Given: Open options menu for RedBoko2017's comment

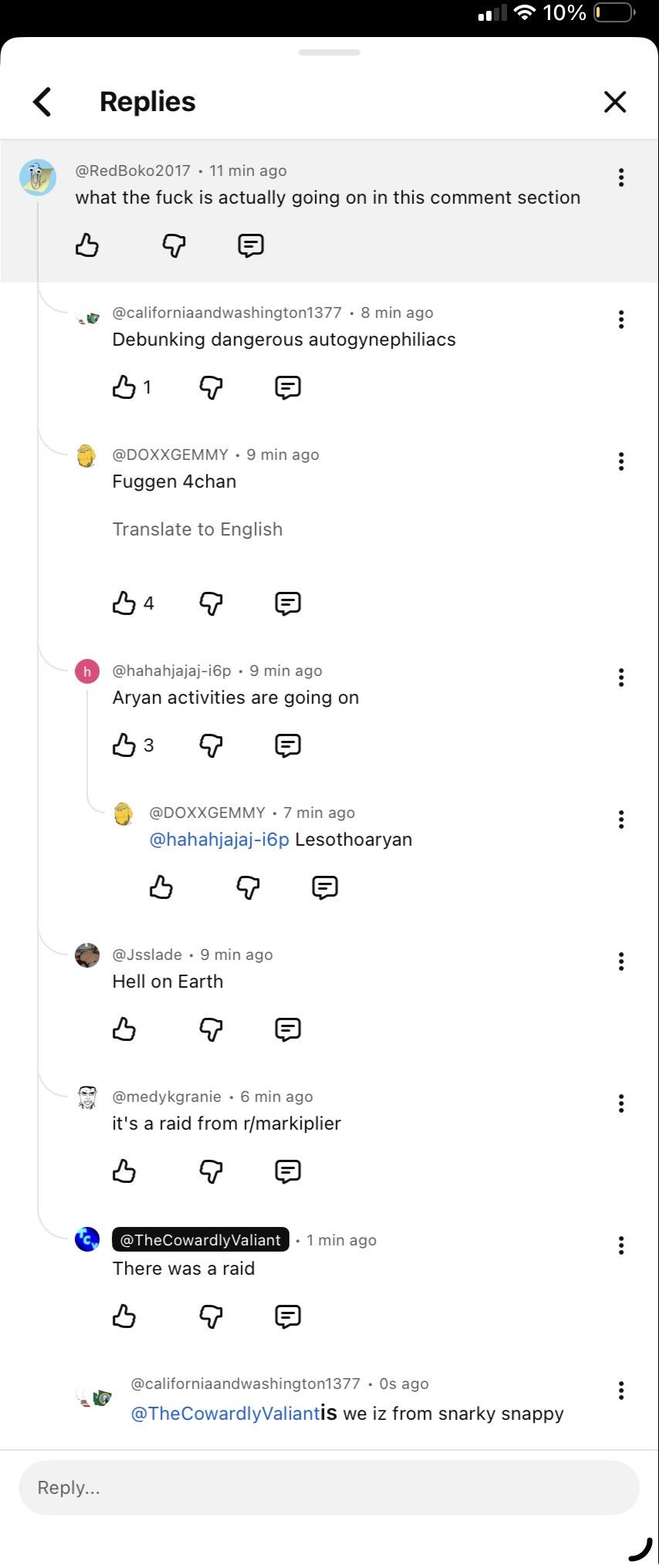Looking at the screenshot, I should [x=620, y=177].
